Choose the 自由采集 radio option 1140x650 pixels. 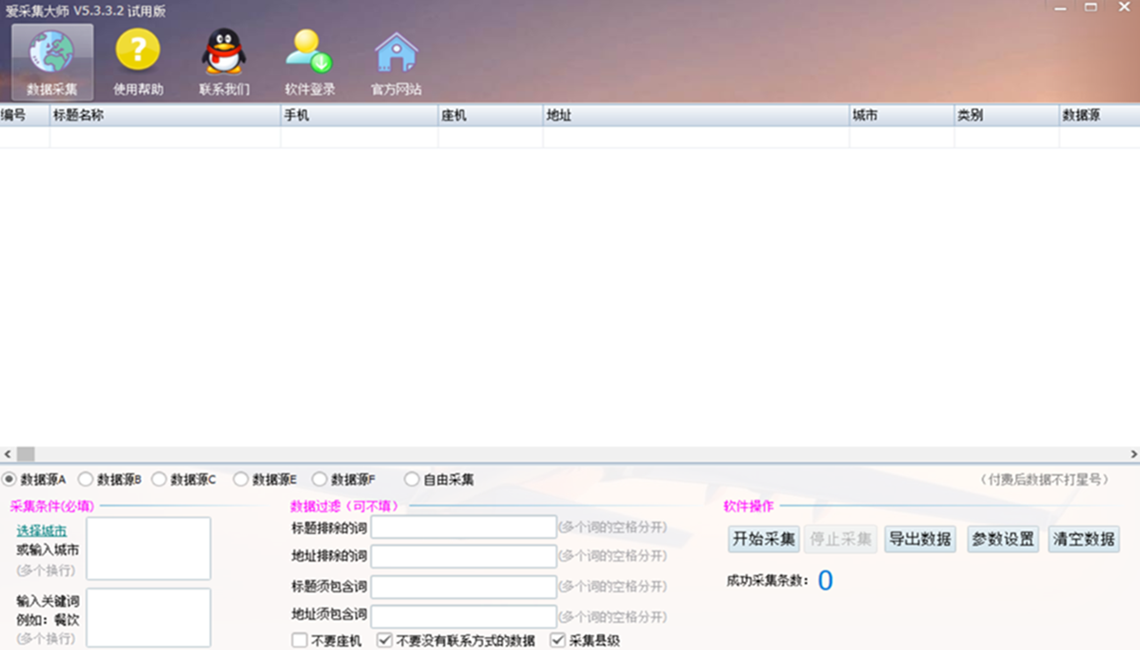pos(412,480)
